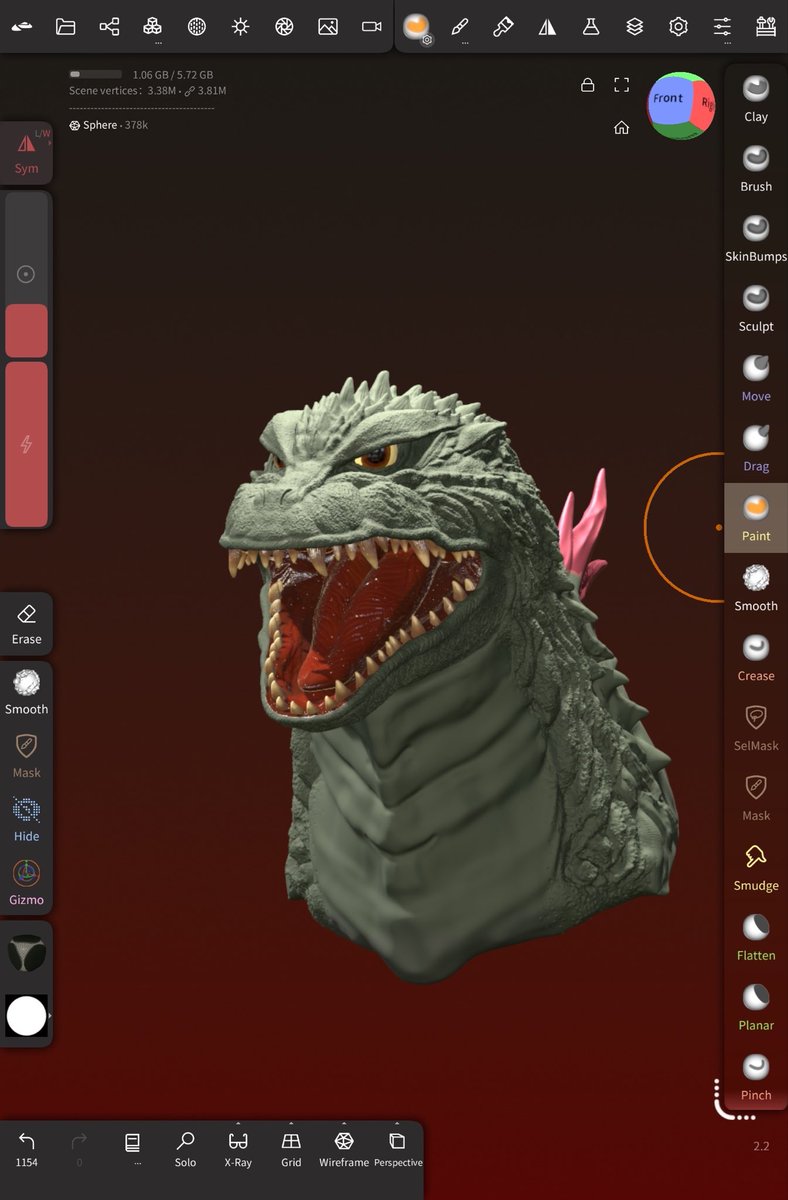The image size is (788, 1200).
Task: Open the Painting brush menu in top bar
Action: pos(504,27)
